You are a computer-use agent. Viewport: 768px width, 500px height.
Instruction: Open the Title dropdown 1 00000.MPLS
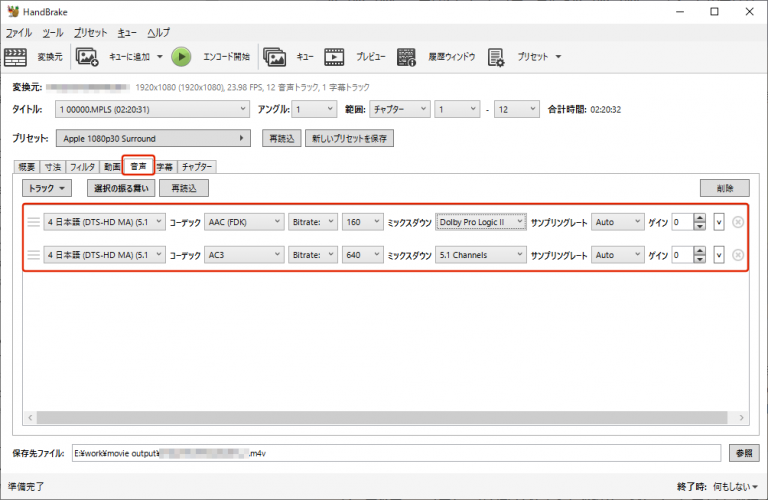pyautogui.click(x=152, y=109)
